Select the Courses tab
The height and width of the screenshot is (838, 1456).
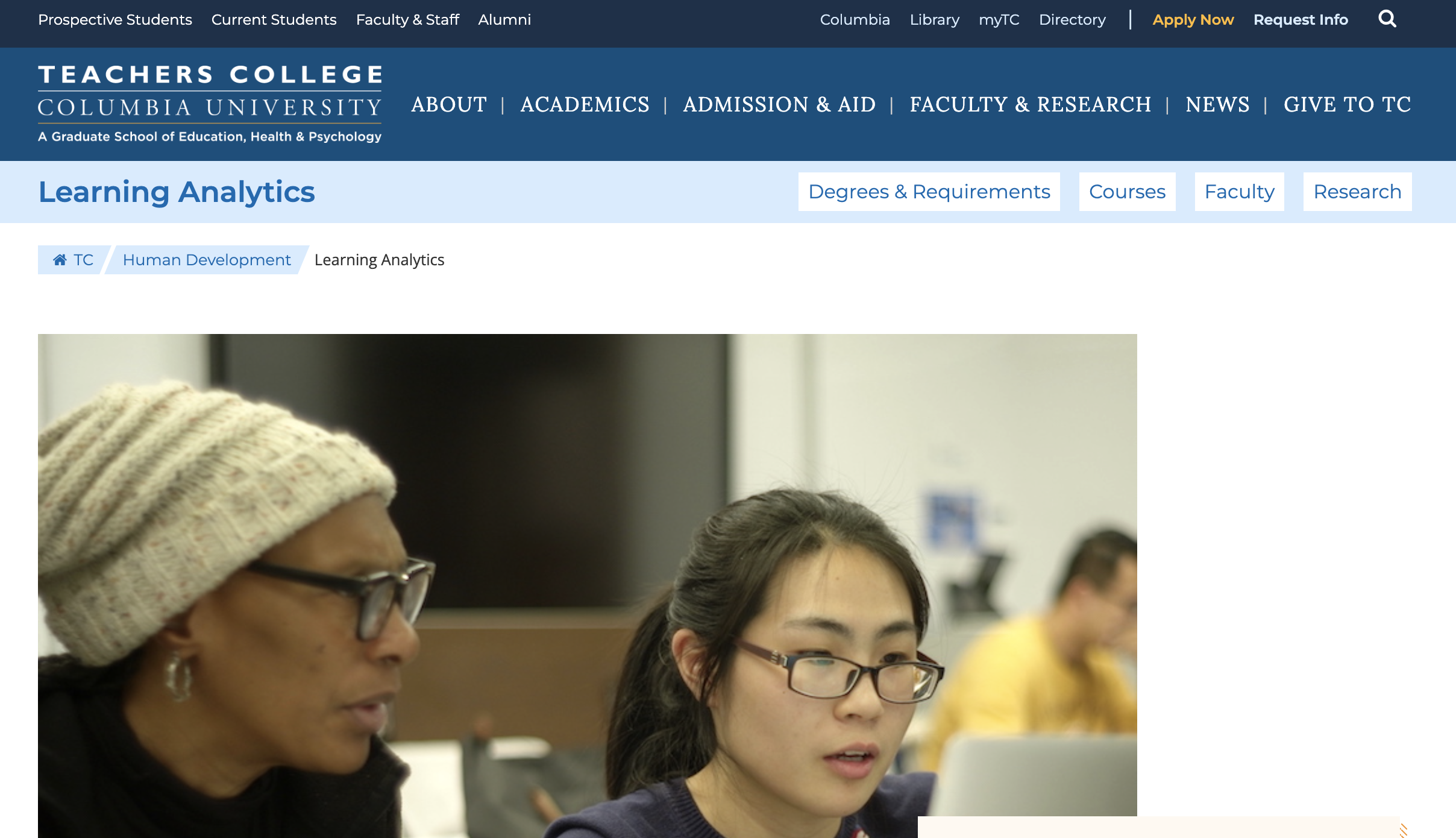pos(1127,192)
